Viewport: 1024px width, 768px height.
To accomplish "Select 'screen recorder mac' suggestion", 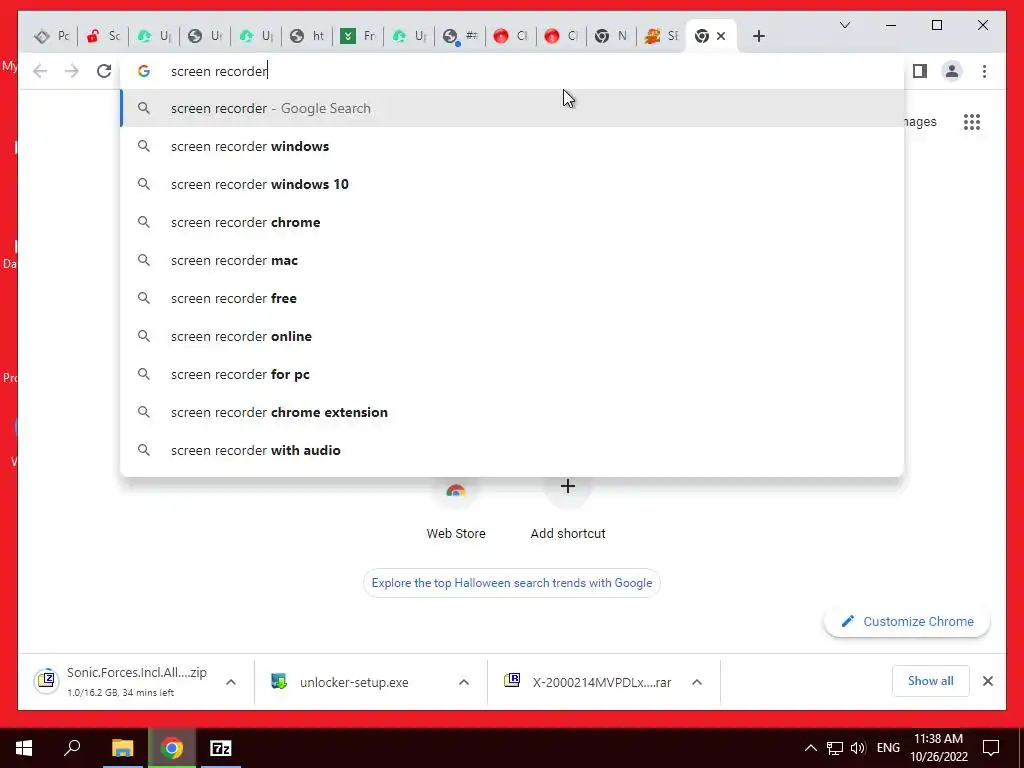I will [512, 260].
